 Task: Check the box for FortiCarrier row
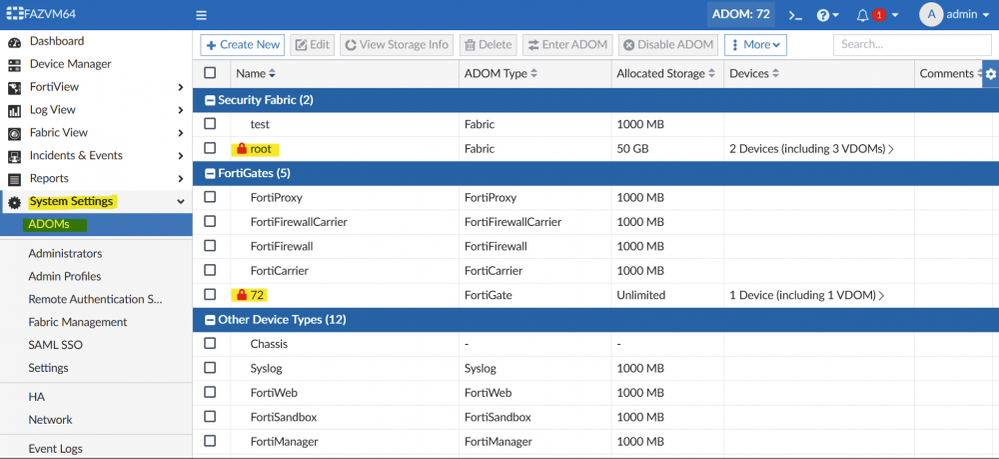pyautogui.click(x=210, y=270)
